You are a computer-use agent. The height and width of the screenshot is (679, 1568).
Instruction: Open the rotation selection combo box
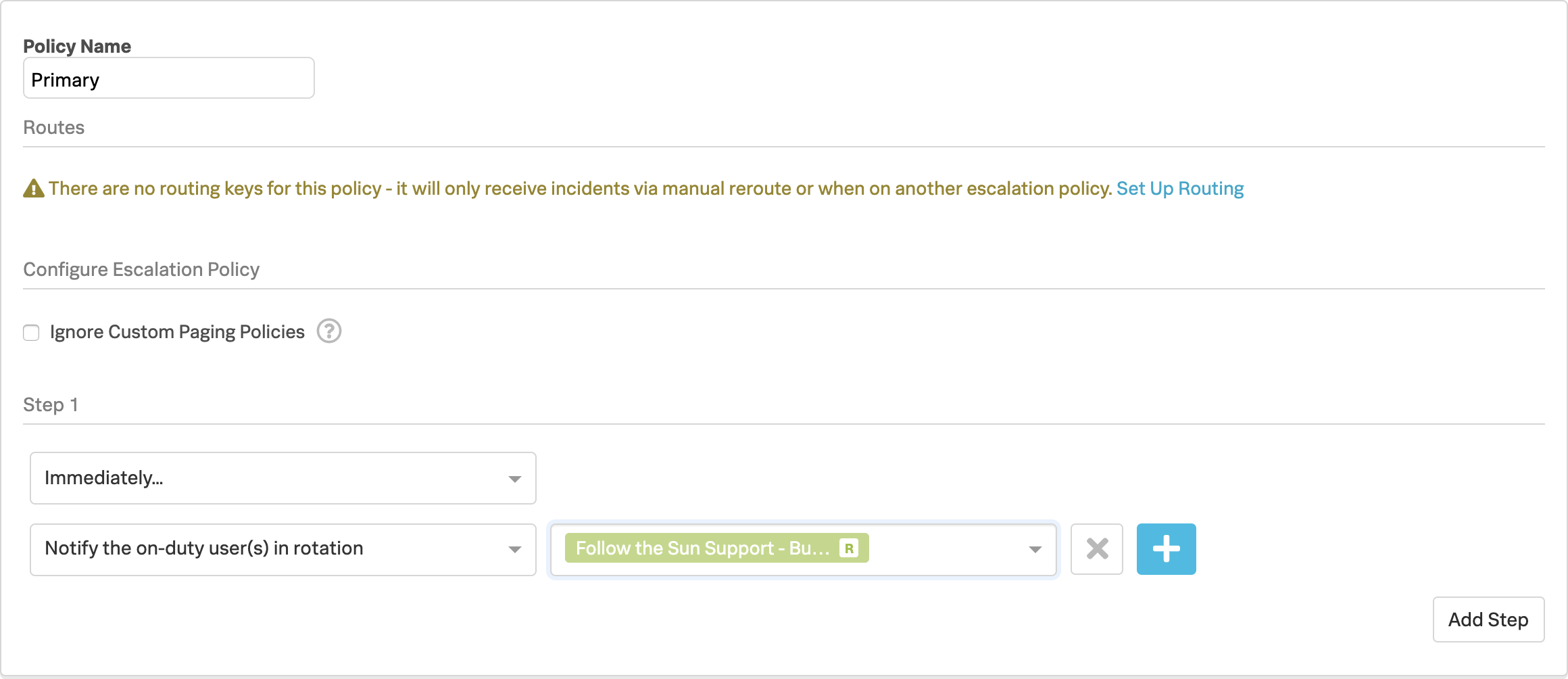pyautogui.click(x=946, y=549)
